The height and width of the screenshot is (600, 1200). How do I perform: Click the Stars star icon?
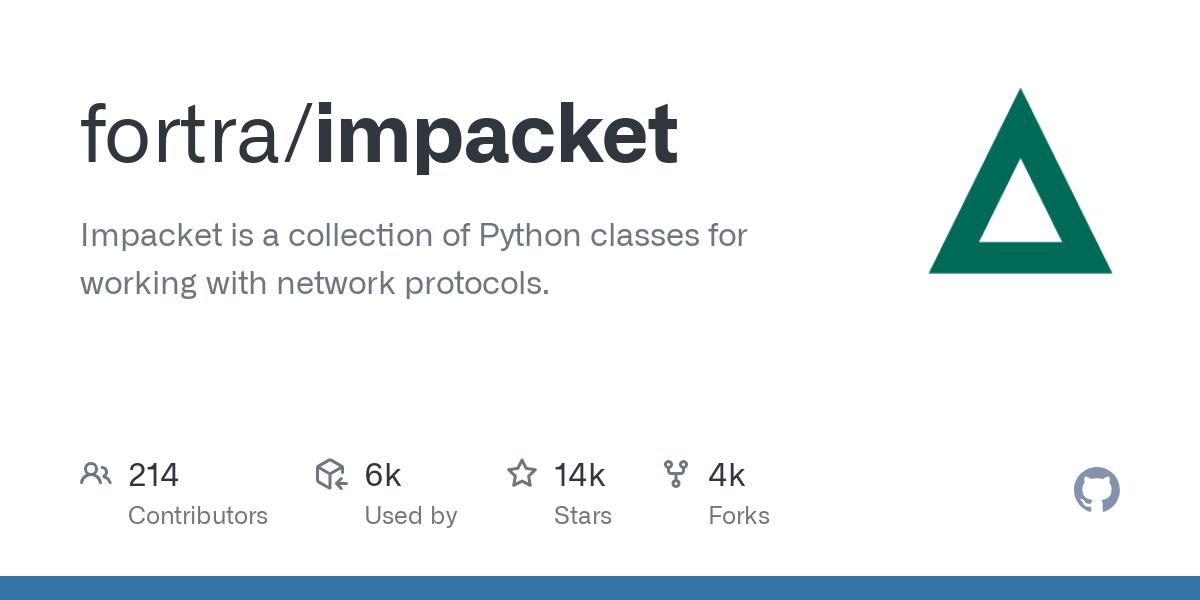[522, 474]
